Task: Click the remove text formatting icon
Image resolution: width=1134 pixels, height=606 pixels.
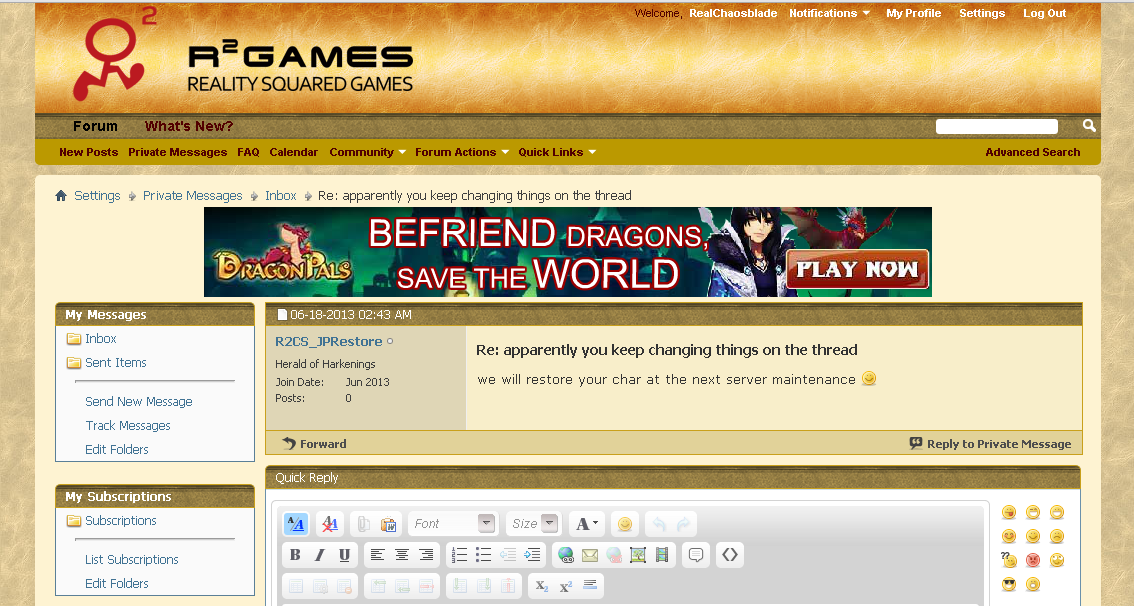Action: pos(329,524)
